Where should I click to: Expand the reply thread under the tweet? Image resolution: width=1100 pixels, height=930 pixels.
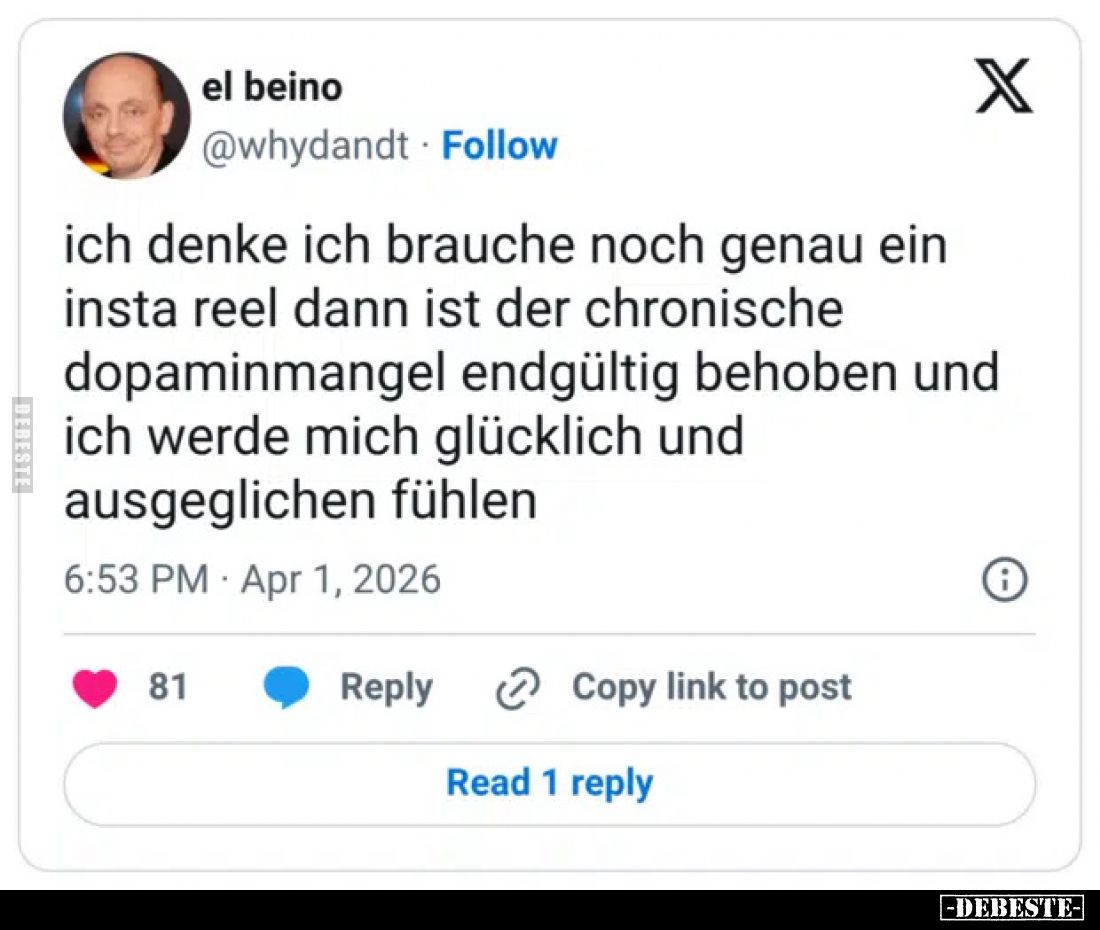549,784
